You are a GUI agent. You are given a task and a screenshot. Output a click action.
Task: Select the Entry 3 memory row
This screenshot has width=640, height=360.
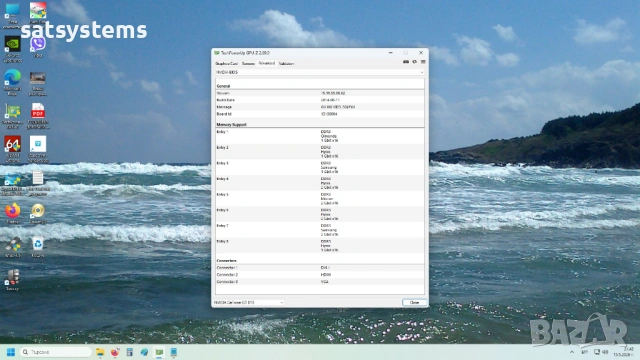[x=320, y=167]
